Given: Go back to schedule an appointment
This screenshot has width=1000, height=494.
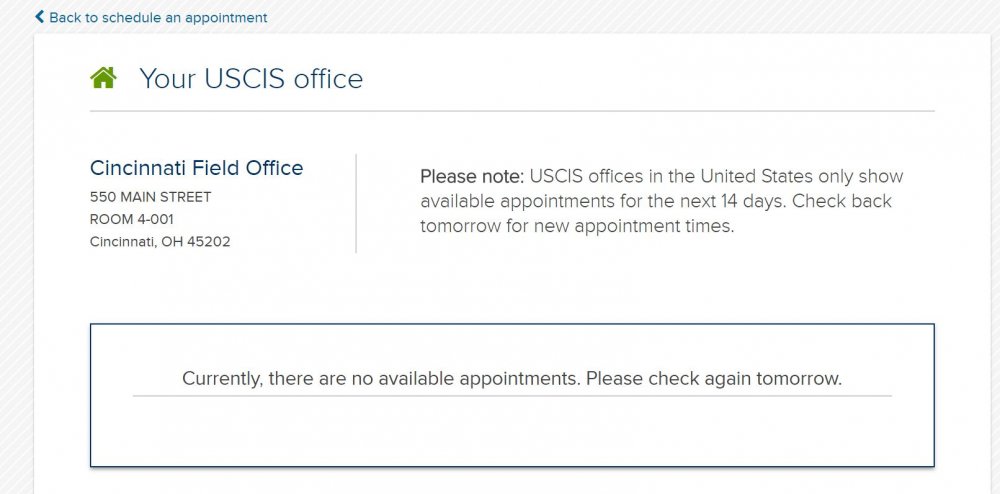Looking at the screenshot, I should point(158,18).
